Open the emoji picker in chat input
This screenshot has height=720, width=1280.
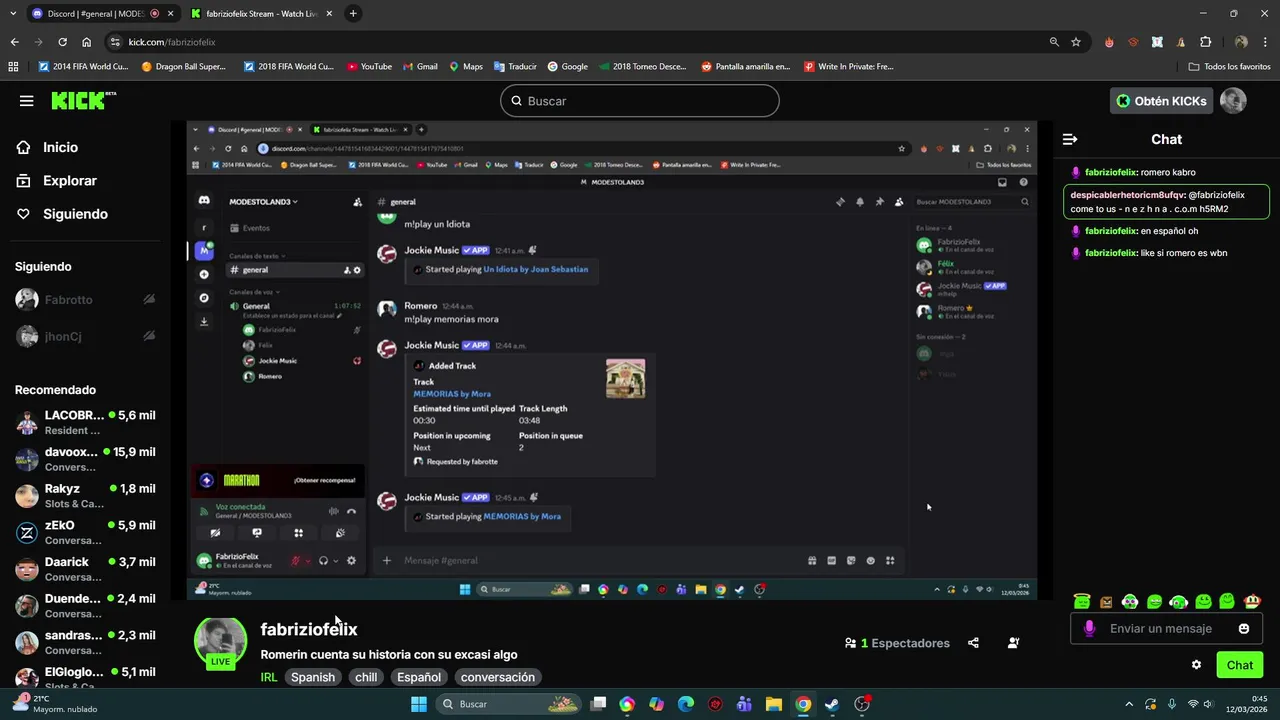pos(1244,629)
